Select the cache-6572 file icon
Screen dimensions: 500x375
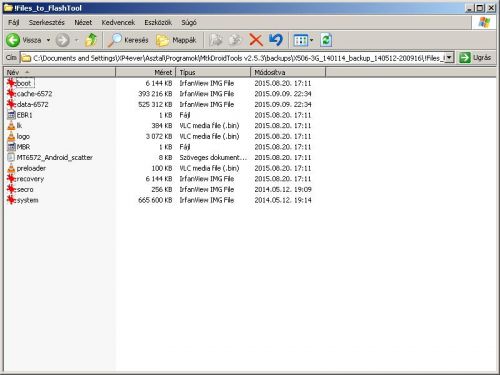coord(11,94)
